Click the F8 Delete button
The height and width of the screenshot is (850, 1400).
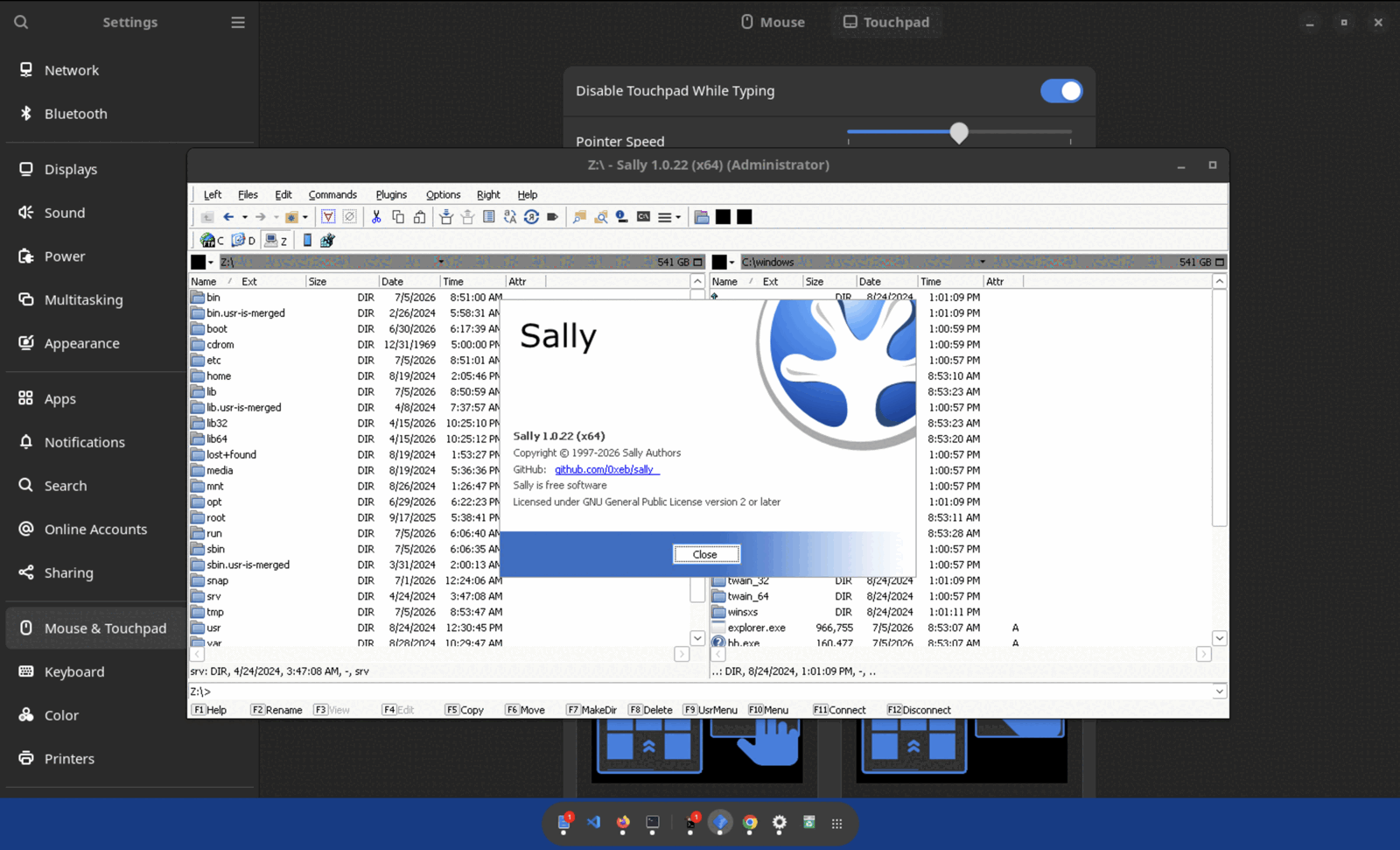click(x=650, y=710)
